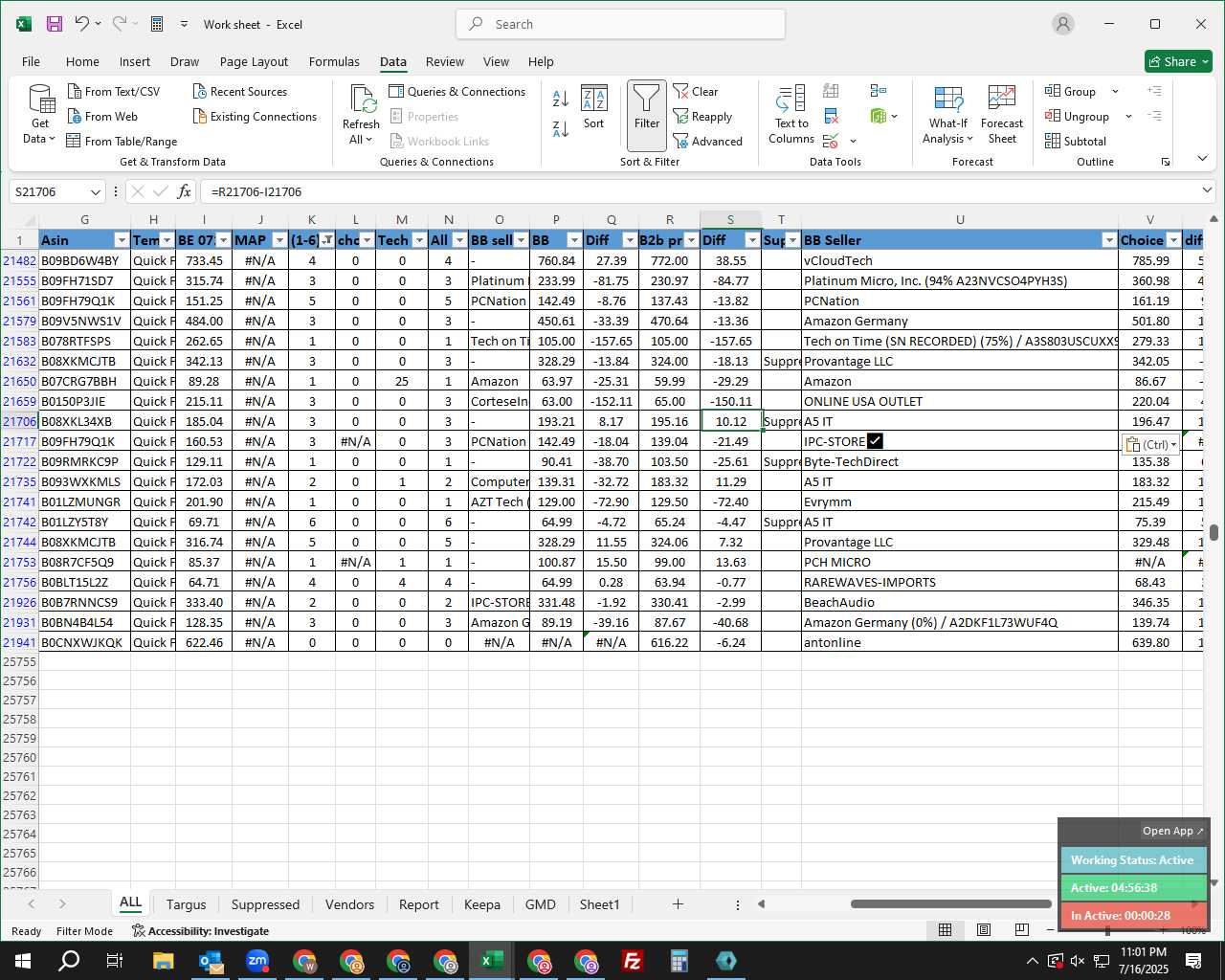Click From Web import button
Image resolution: width=1225 pixels, height=980 pixels.
102,116
